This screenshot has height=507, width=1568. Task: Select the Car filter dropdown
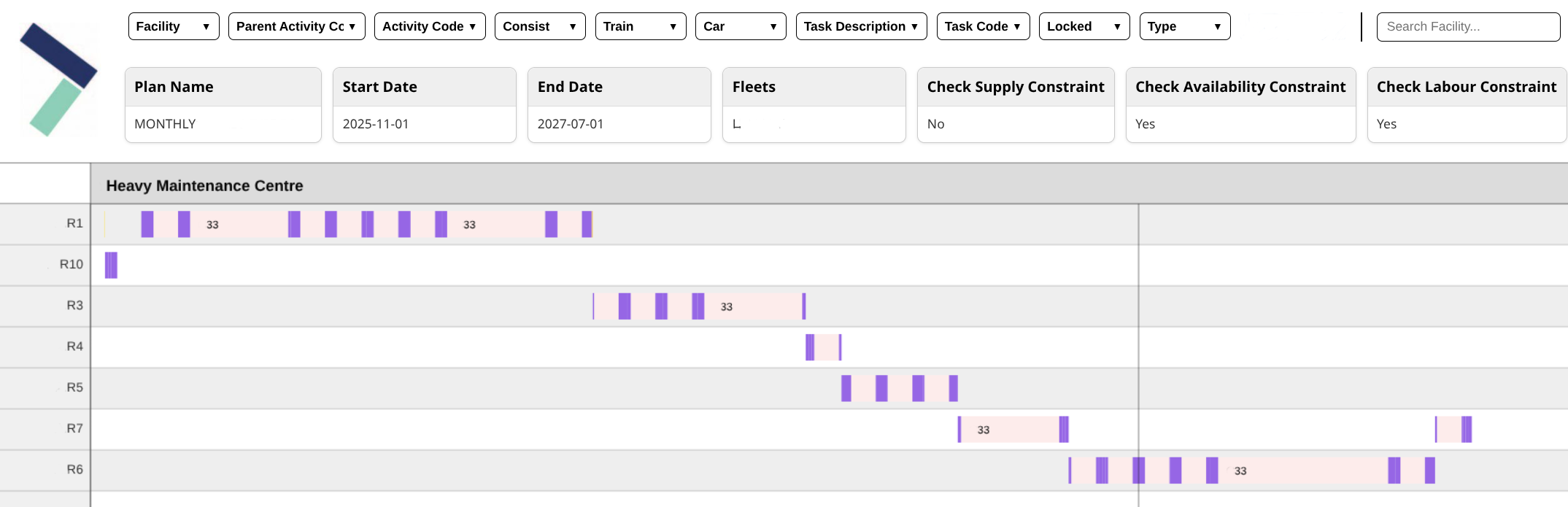(741, 26)
